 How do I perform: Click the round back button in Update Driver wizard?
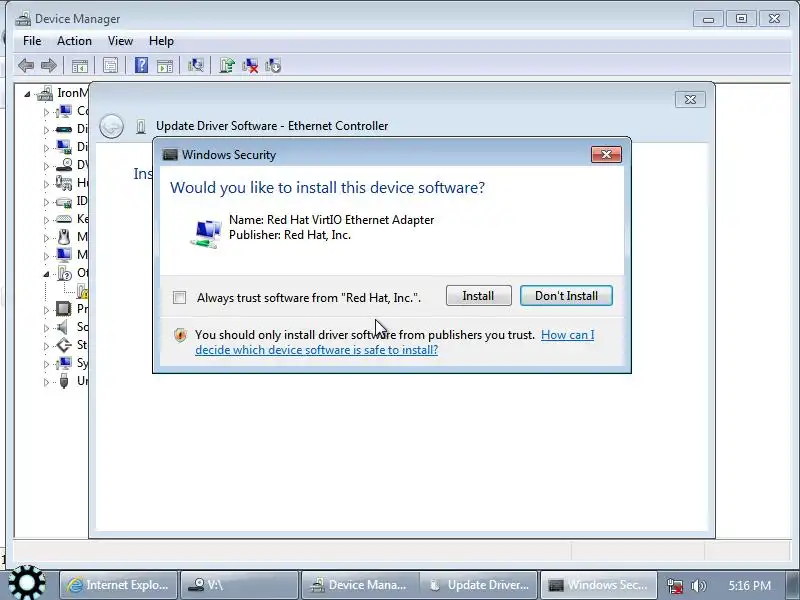tap(111, 126)
